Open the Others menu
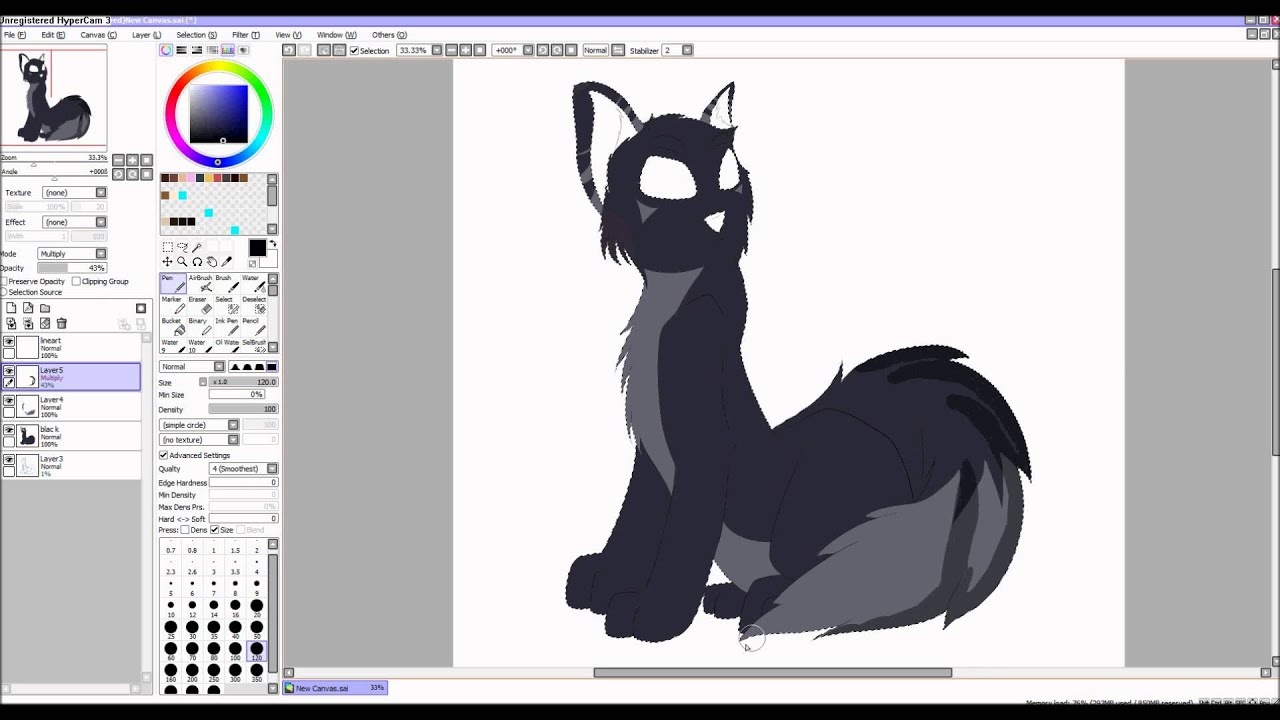Screen dimensions: 1280x720 (x=389, y=35)
